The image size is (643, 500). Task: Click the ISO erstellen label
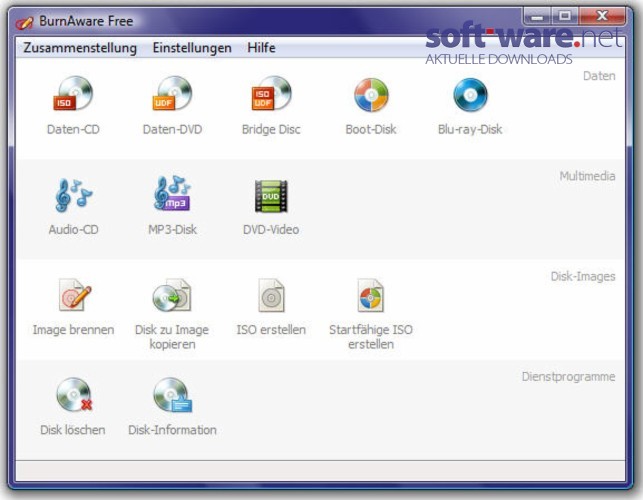pyautogui.click(x=271, y=329)
